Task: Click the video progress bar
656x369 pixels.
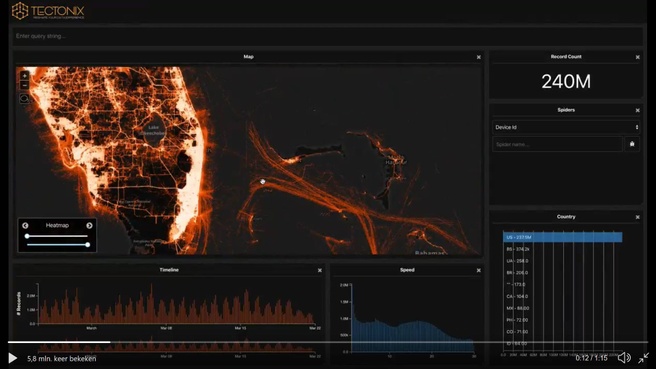Action: (x=328, y=342)
